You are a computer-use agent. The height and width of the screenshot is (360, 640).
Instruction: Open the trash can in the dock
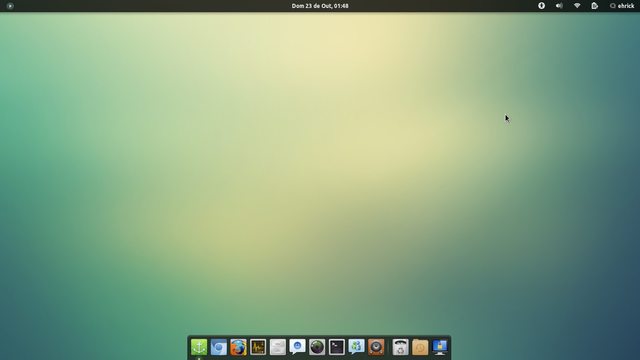click(400, 347)
